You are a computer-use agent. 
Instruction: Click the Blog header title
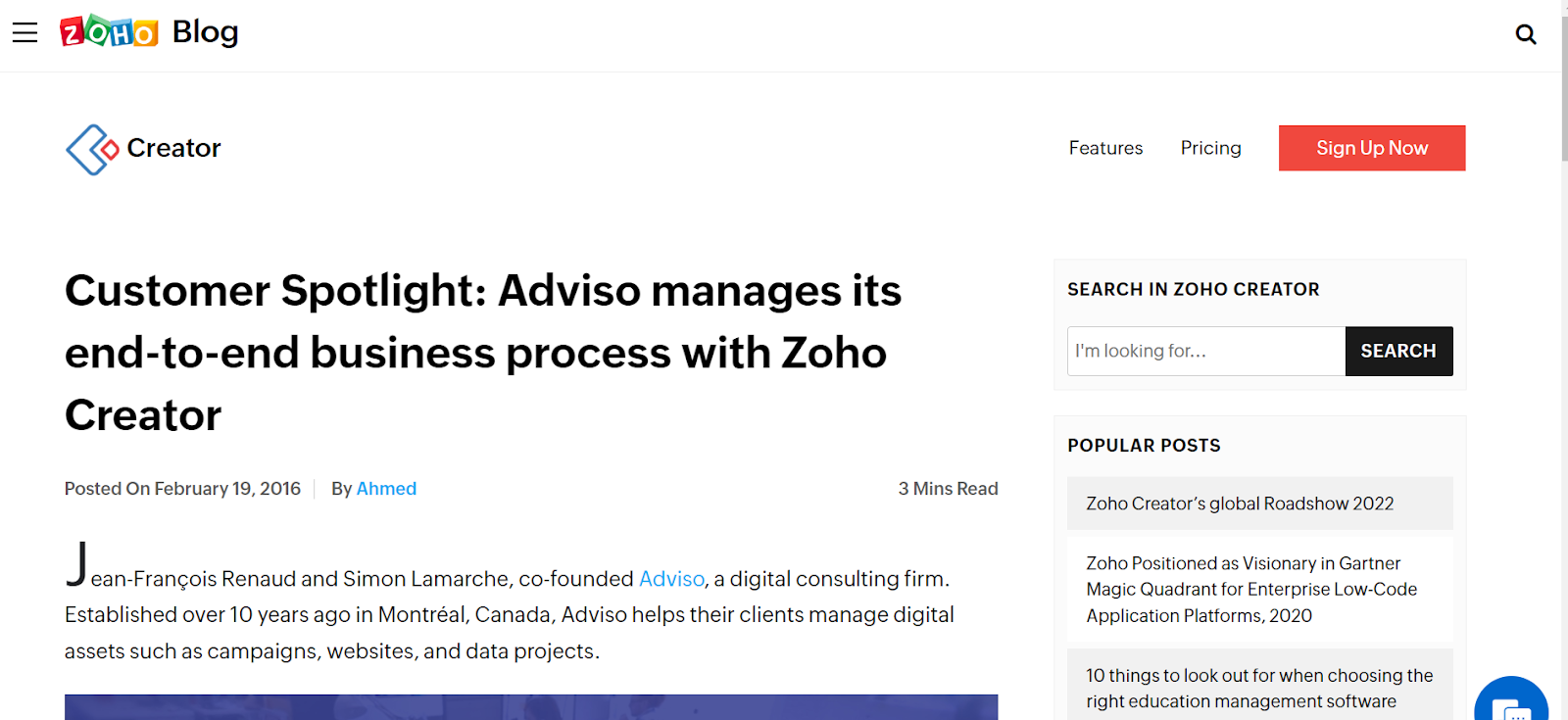pyautogui.click(x=205, y=32)
